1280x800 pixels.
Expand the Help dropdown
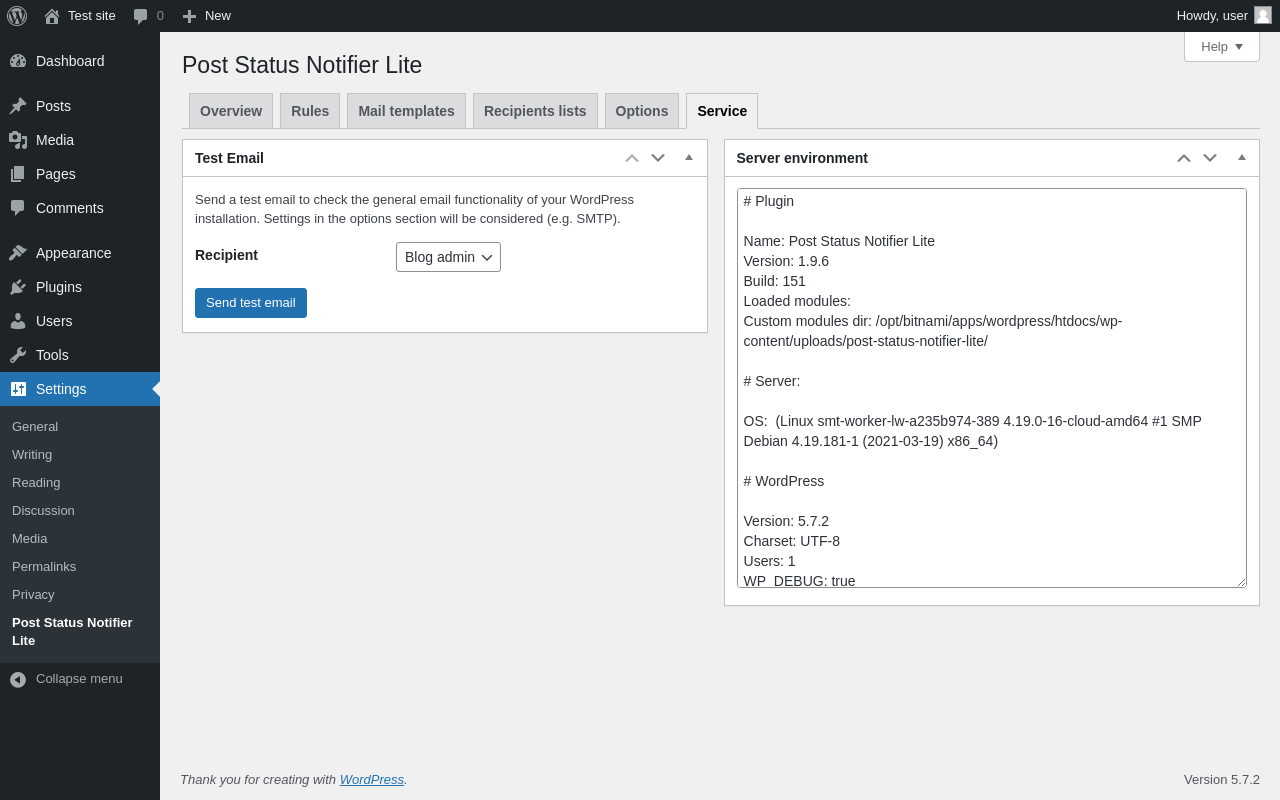click(1221, 47)
